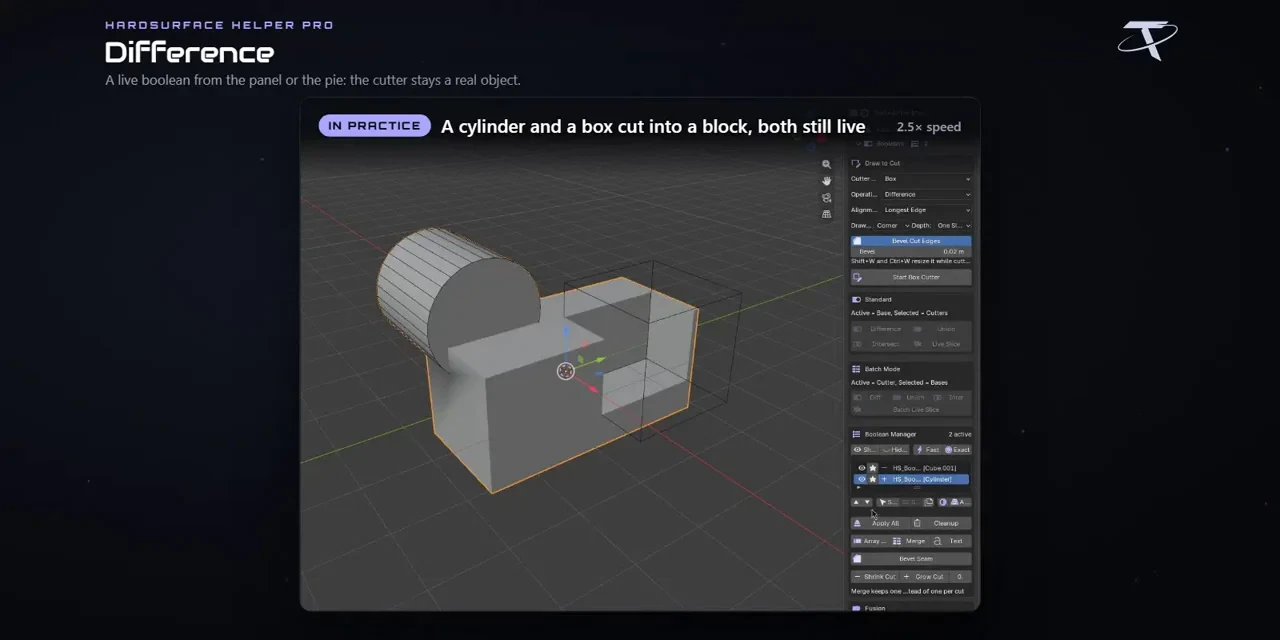Select the HS_Boo... [Cylinder] list row
This screenshot has height=640, width=1280.
[x=910, y=479]
